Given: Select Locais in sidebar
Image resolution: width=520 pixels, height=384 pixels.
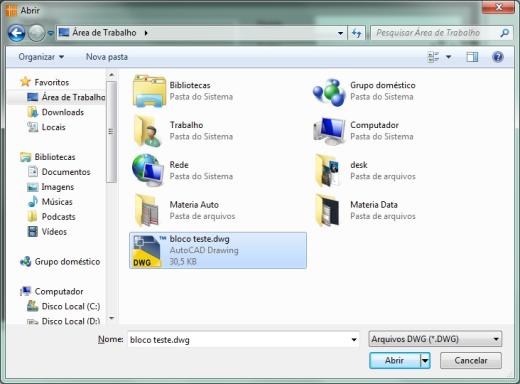Looking at the screenshot, I should pos(53,127).
